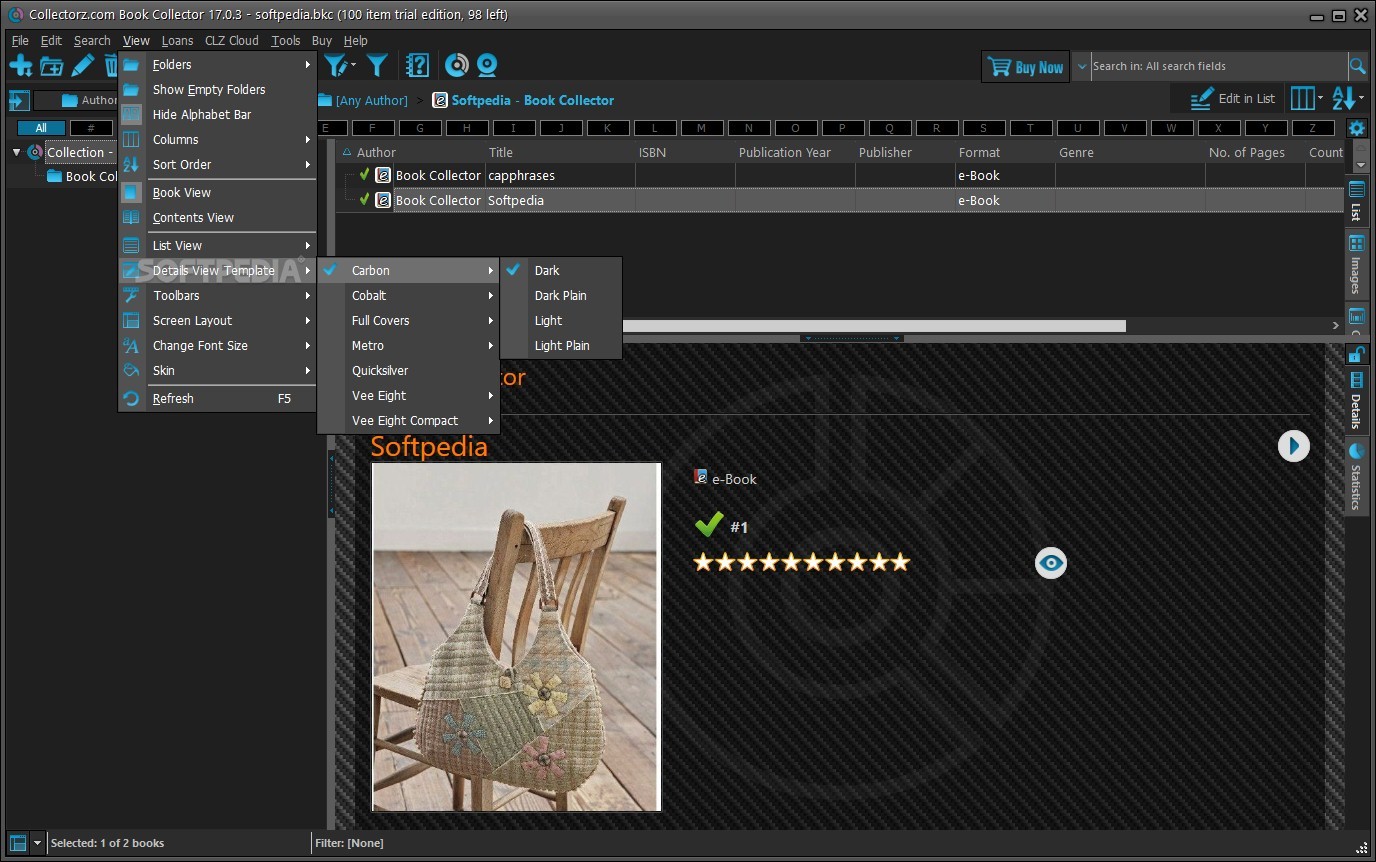Screen dimensions: 1376x862
Task: Open Vee Eight Compact submenu
Action: coord(408,420)
